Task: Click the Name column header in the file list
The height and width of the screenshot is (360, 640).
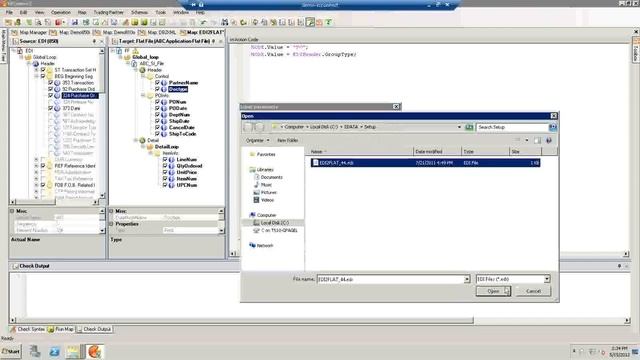Action: 361,151
